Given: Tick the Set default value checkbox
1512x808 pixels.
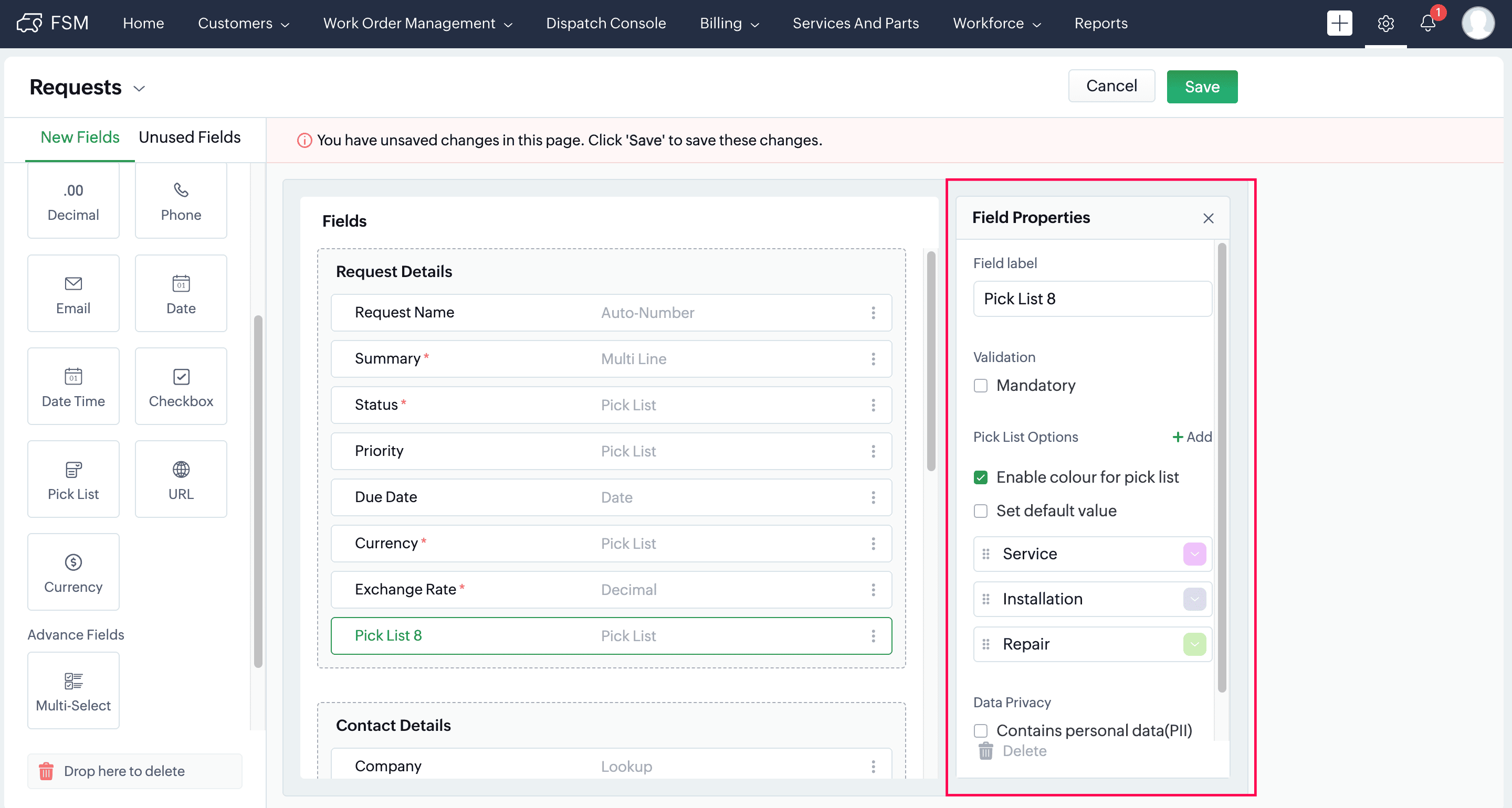Looking at the screenshot, I should (x=980, y=511).
